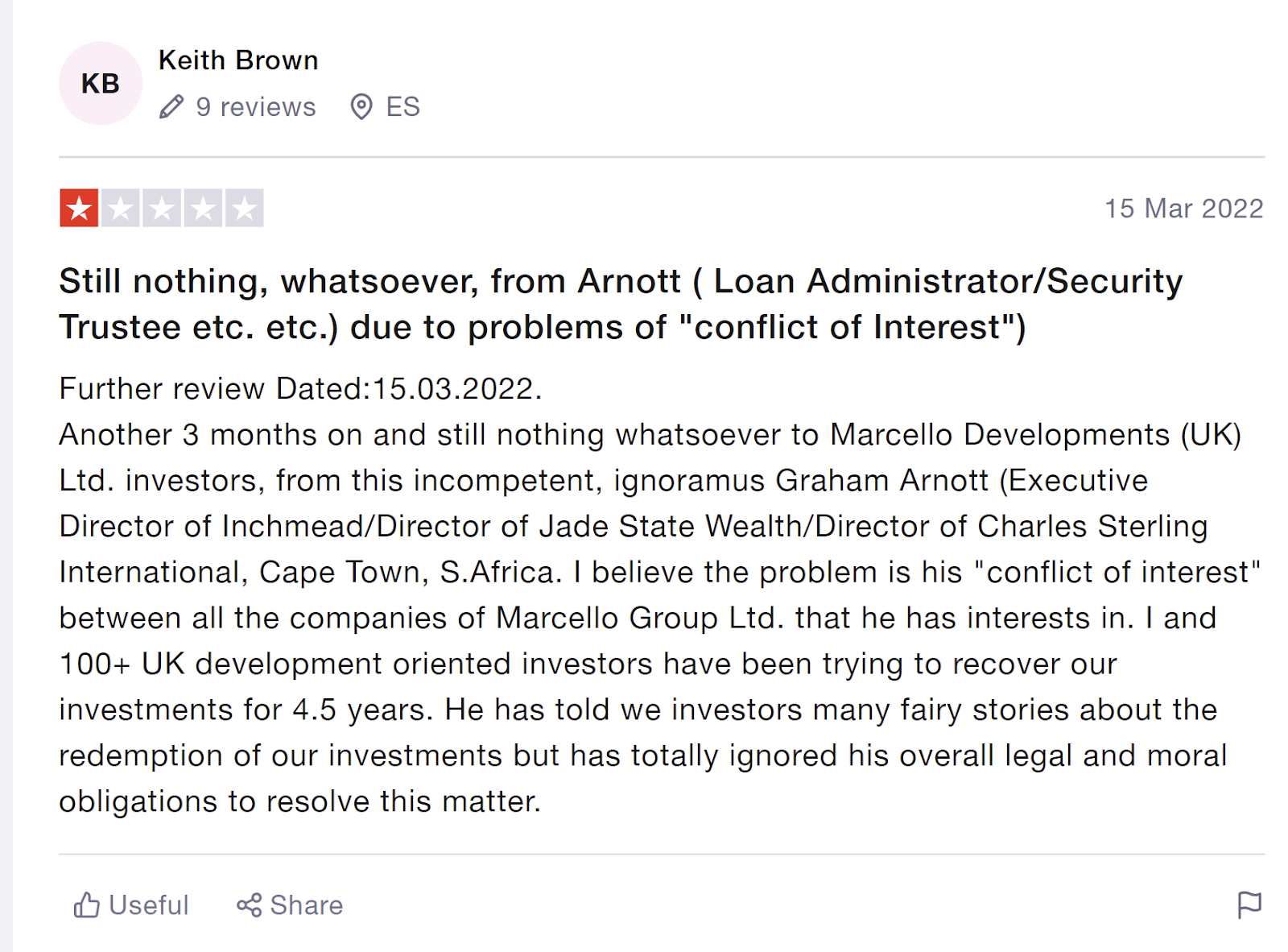Click the share network icon
Screen dimensions: 1288x952
click(250, 905)
